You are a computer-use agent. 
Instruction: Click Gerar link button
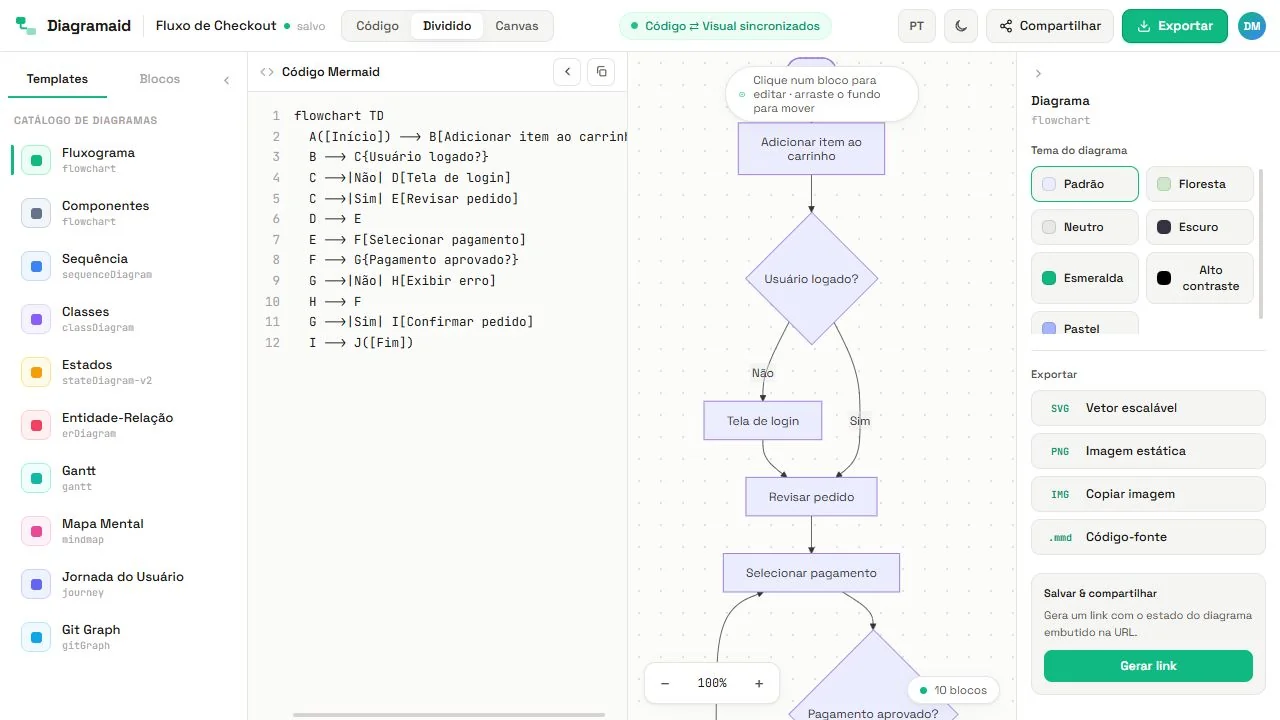(x=1148, y=666)
